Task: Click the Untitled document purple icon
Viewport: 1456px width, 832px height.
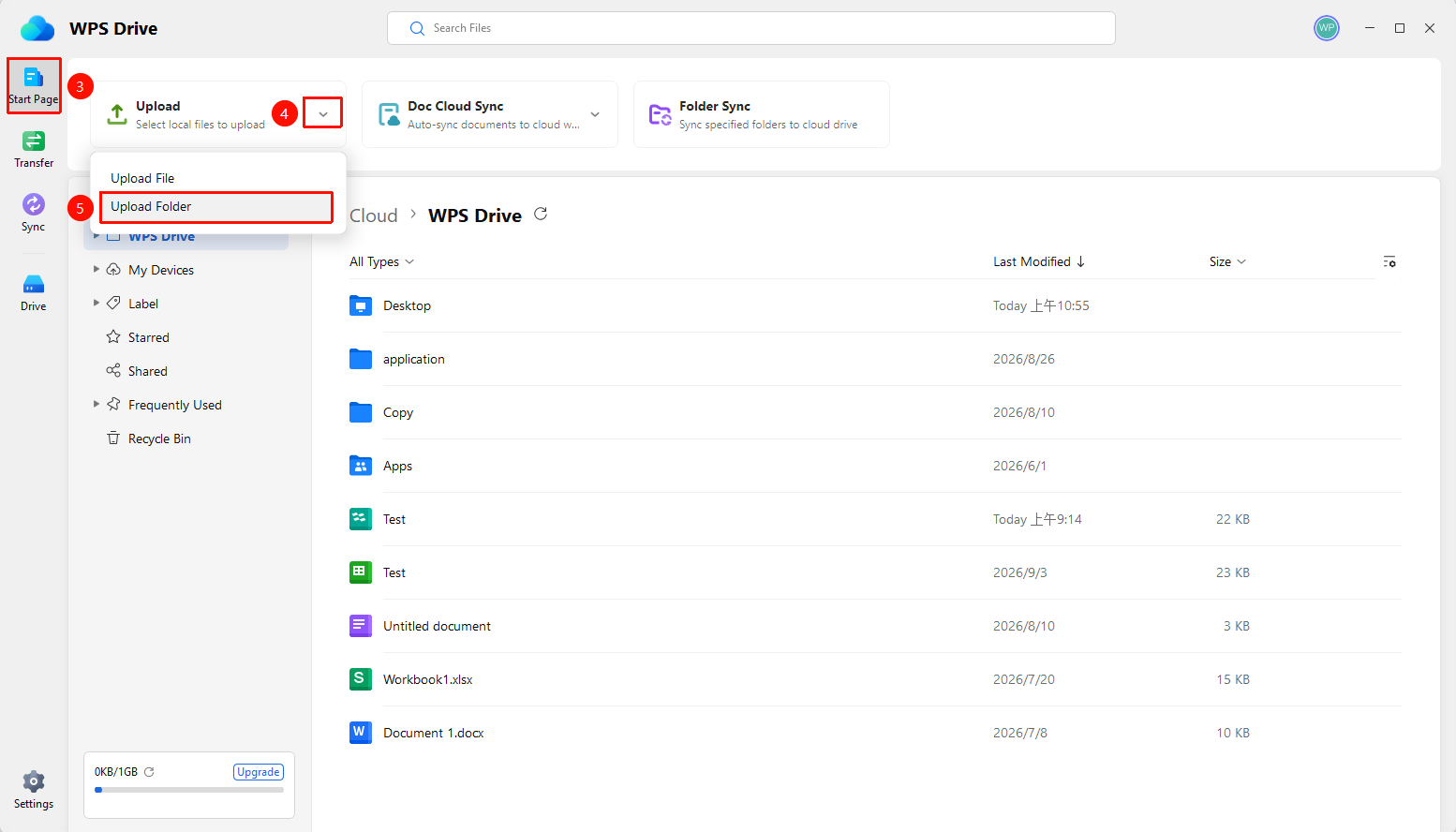Action: point(361,626)
